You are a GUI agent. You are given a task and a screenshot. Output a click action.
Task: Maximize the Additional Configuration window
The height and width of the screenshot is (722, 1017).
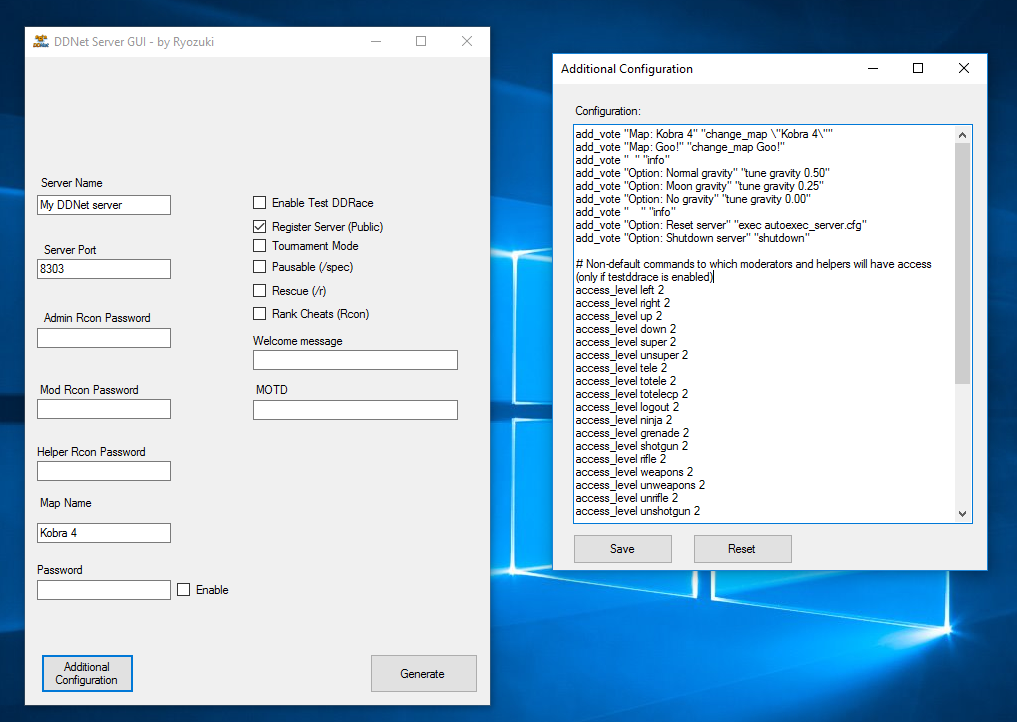[x=918, y=69]
